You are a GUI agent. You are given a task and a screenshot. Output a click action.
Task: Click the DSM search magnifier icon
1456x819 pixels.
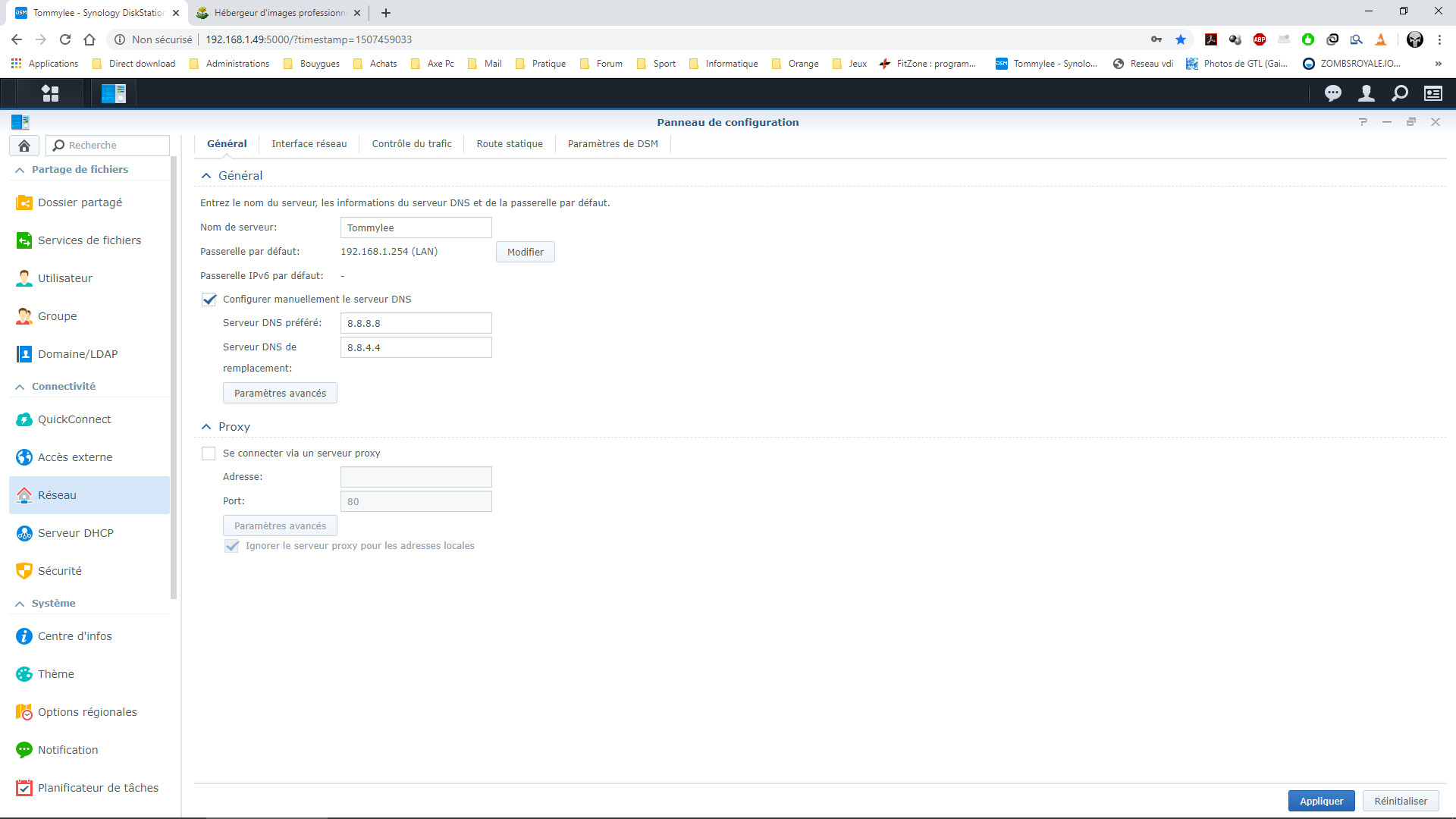(1399, 93)
